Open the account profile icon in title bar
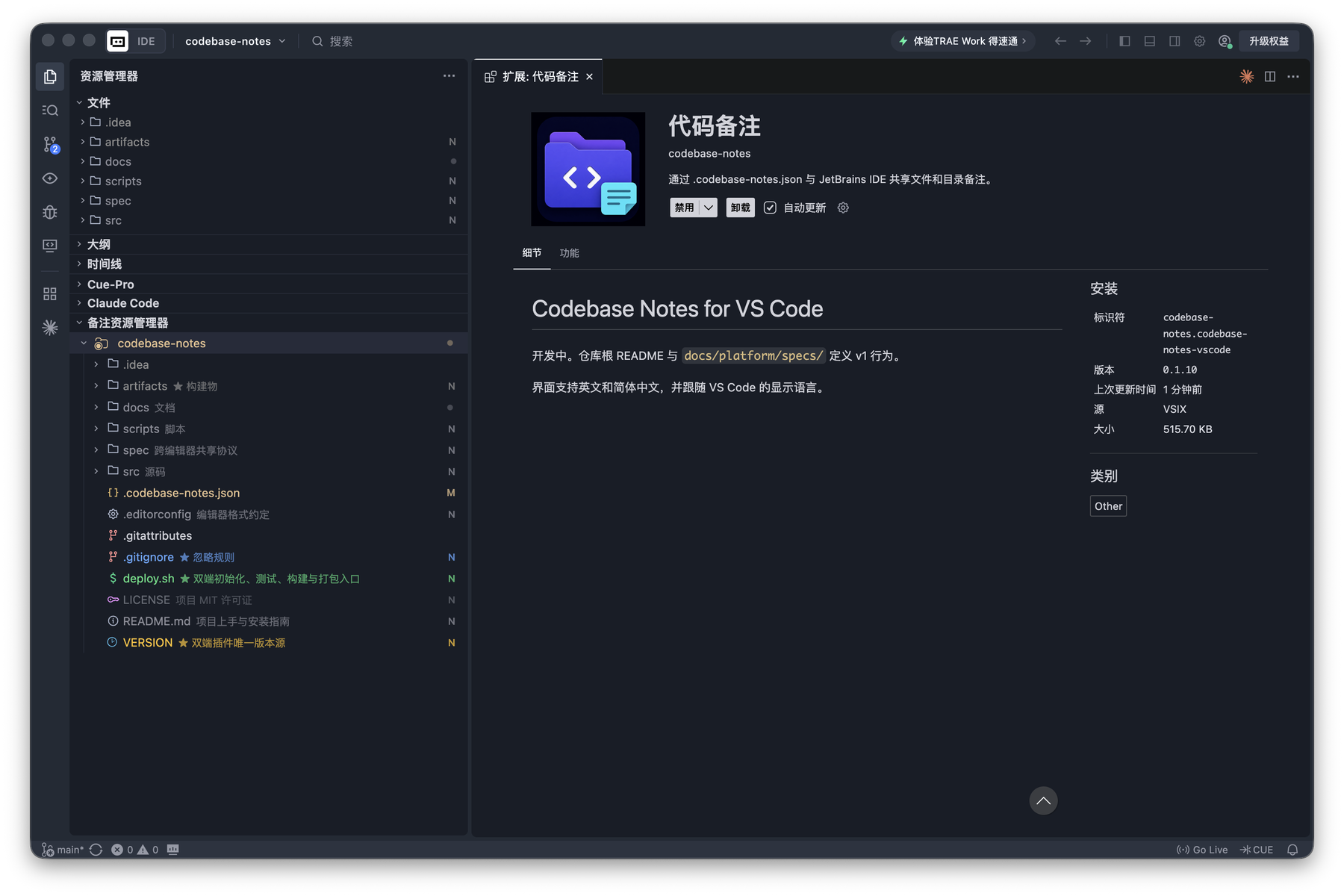 (x=1225, y=41)
